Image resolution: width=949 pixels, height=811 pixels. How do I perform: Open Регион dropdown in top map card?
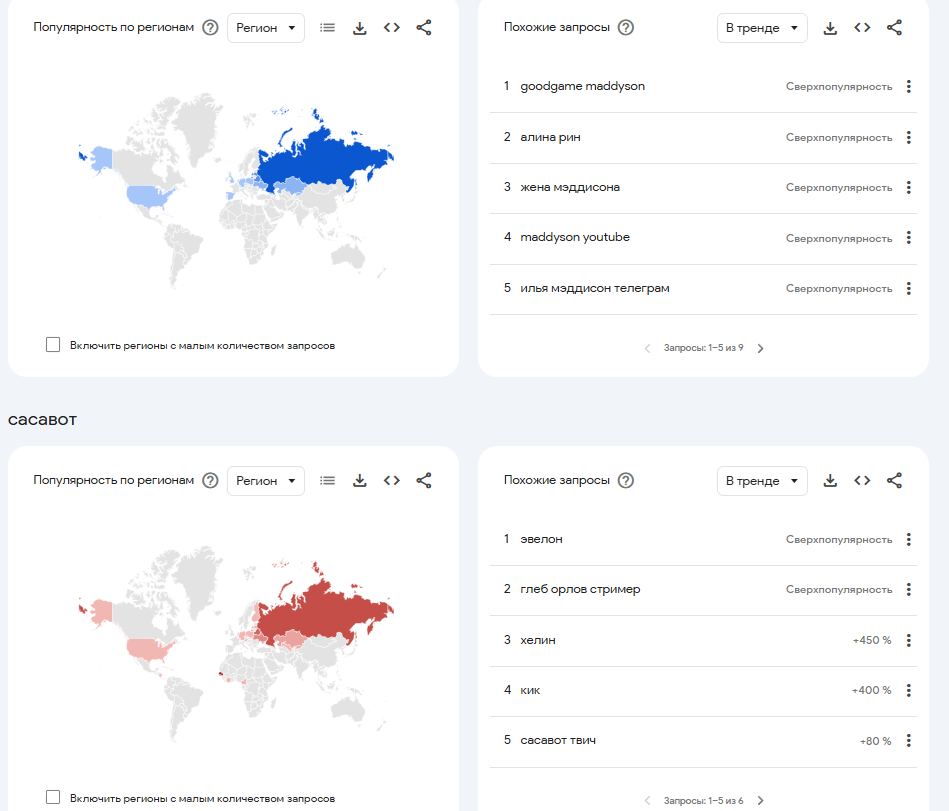click(266, 28)
